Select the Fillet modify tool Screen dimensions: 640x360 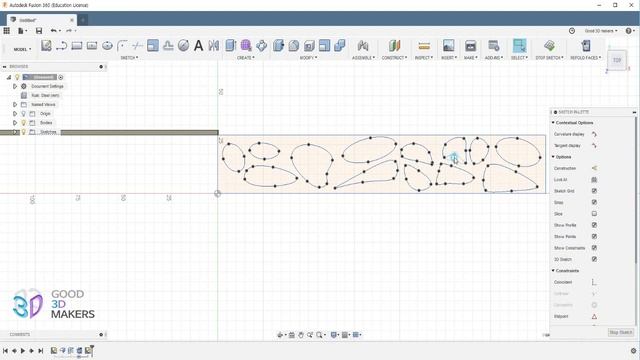(294, 45)
